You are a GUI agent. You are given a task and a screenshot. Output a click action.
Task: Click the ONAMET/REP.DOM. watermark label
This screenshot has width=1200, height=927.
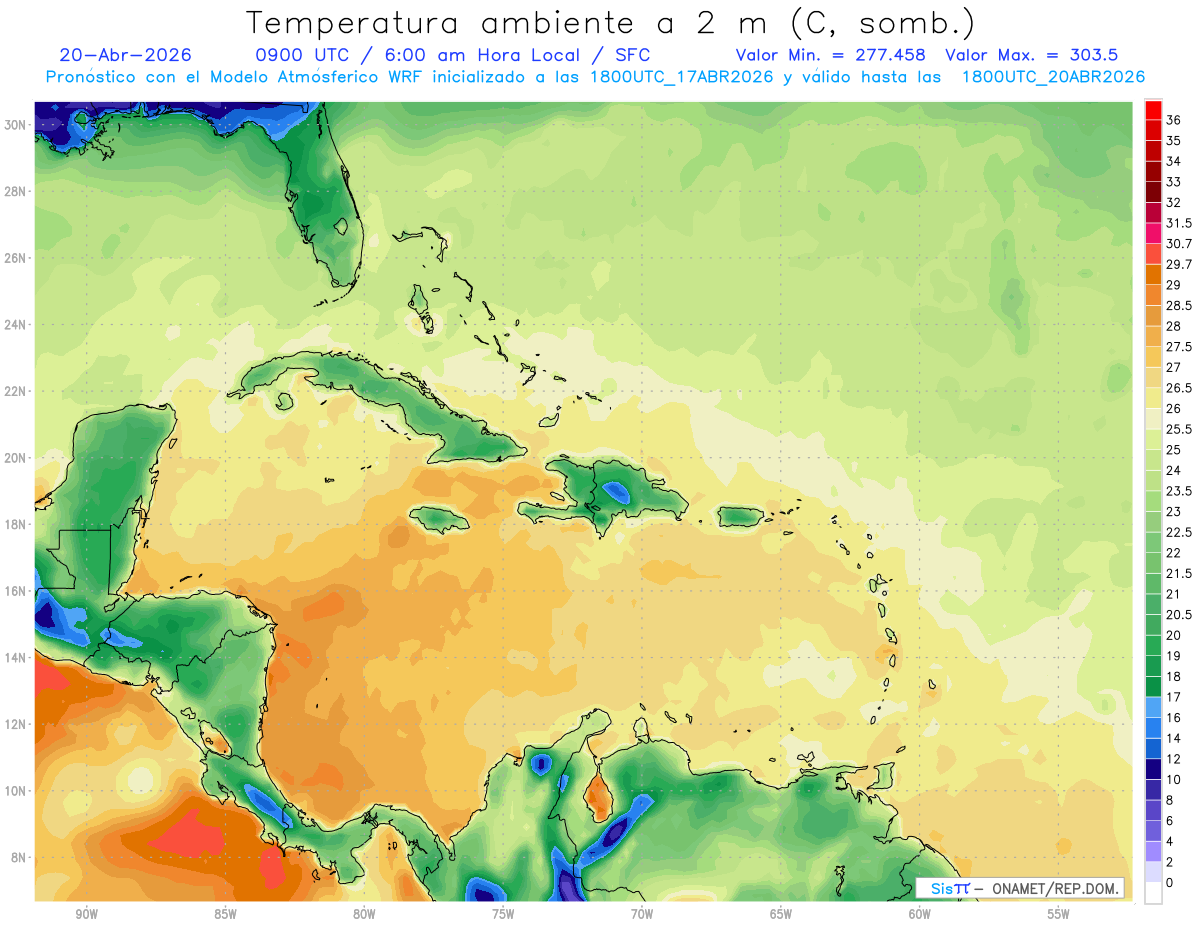coord(1057,889)
